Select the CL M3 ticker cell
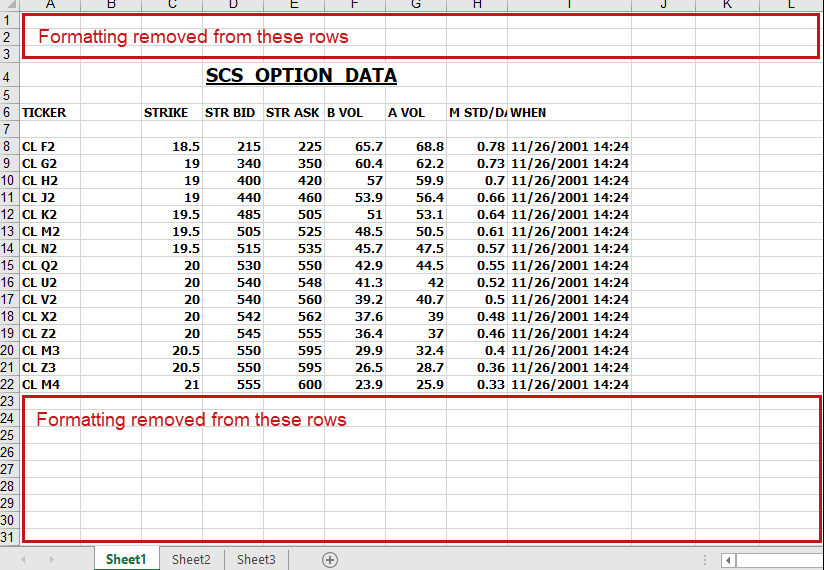 (x=50, y=350)
